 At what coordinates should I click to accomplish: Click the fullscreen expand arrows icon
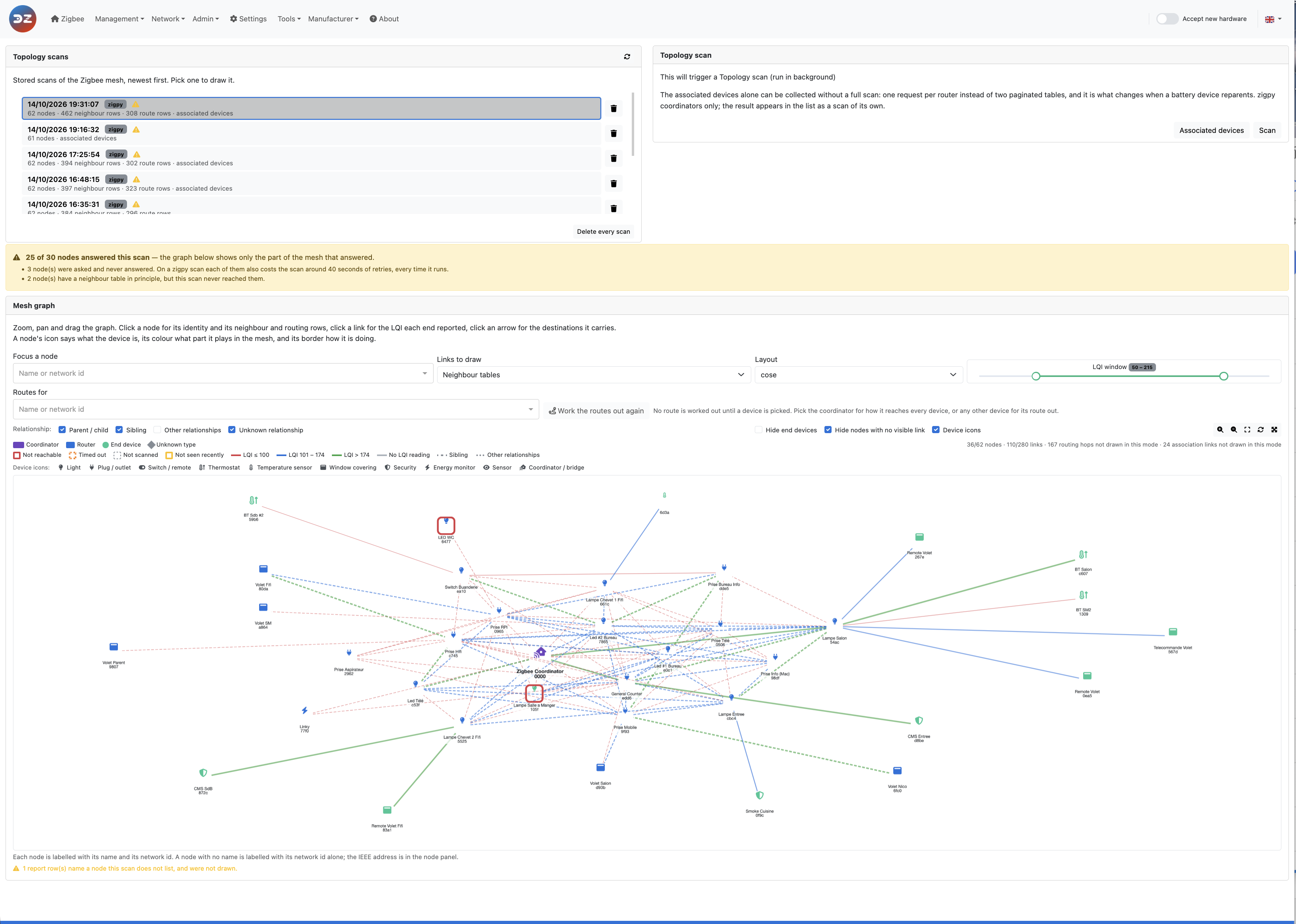[1274, 430]
